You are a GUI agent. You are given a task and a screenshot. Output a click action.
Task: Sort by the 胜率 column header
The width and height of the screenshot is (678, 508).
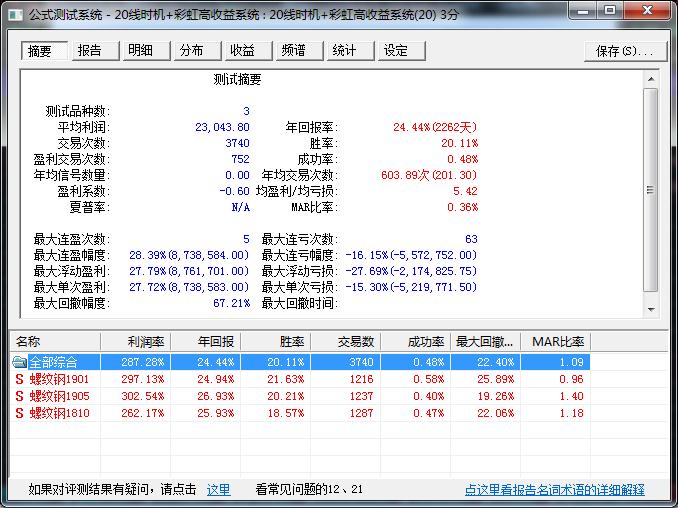276,342
